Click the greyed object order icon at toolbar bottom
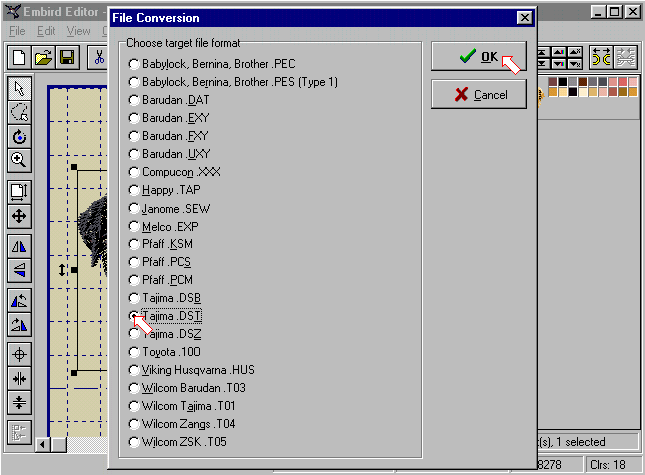This screenshot has width=645, height=475. point(19,433)
